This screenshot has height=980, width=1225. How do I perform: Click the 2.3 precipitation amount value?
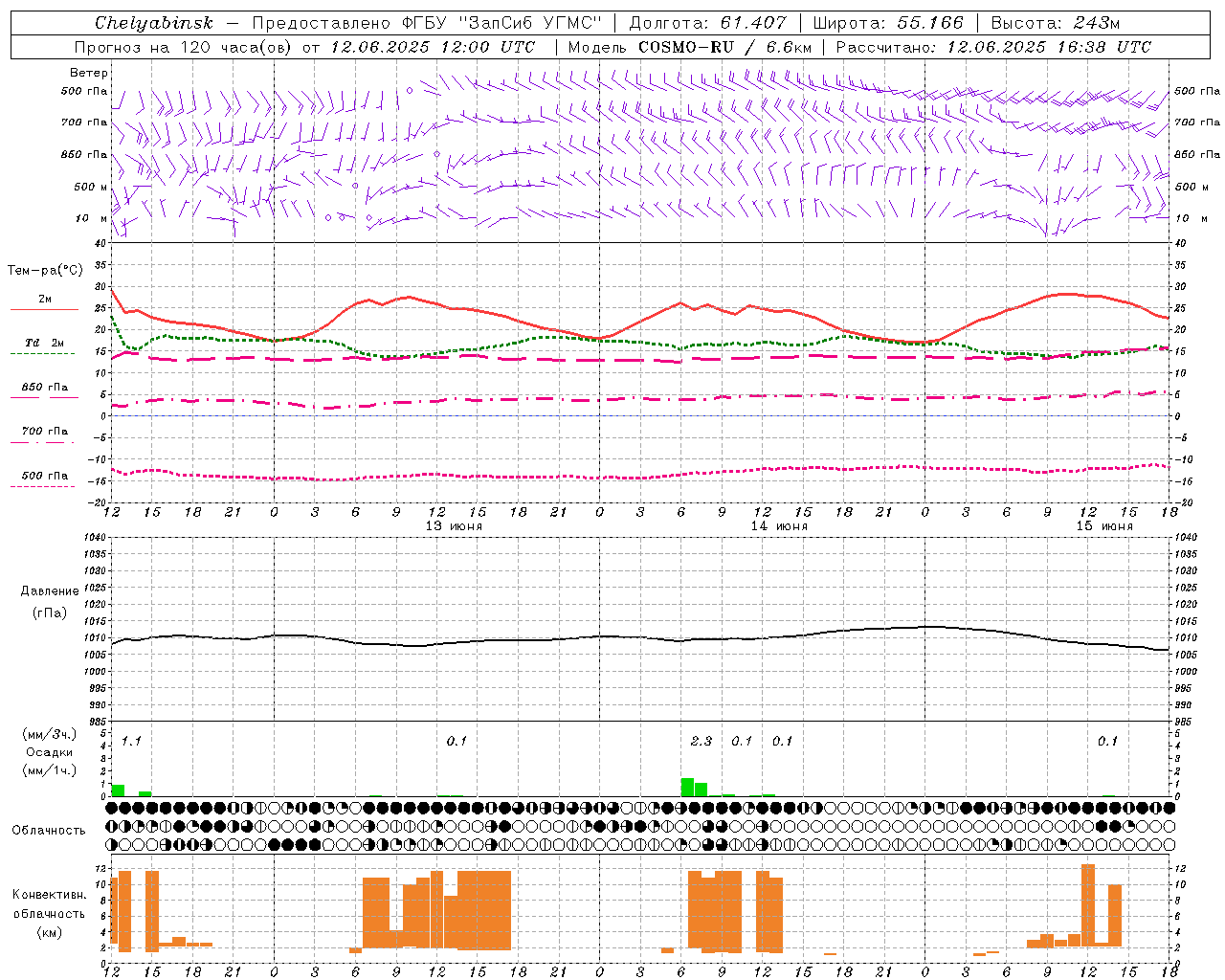pos(702,741)
